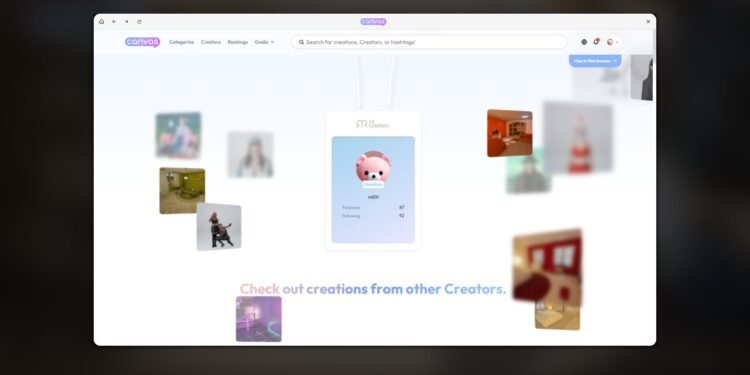Reload the page with the refresh icon
Screen dimensions: 750x375
(139, 22)
